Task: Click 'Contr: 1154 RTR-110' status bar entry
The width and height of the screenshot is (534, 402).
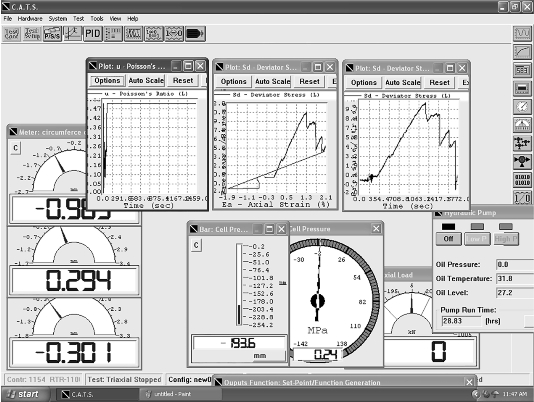Action: point(44,380)
